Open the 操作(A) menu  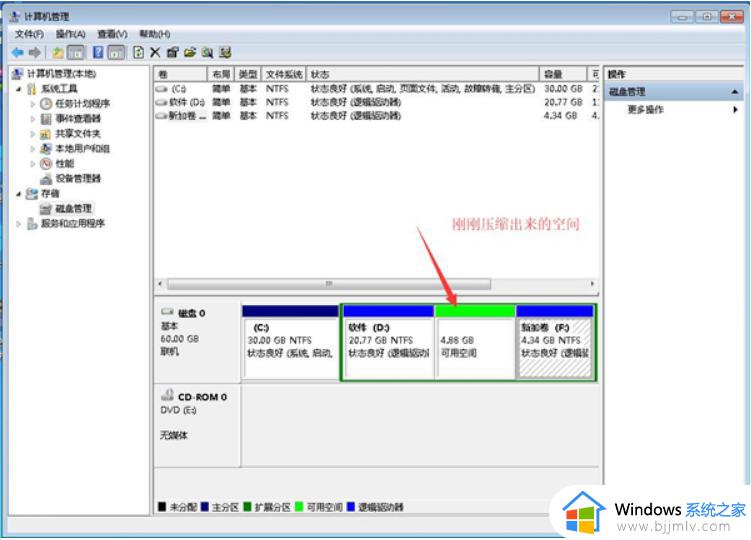(70, 34)
